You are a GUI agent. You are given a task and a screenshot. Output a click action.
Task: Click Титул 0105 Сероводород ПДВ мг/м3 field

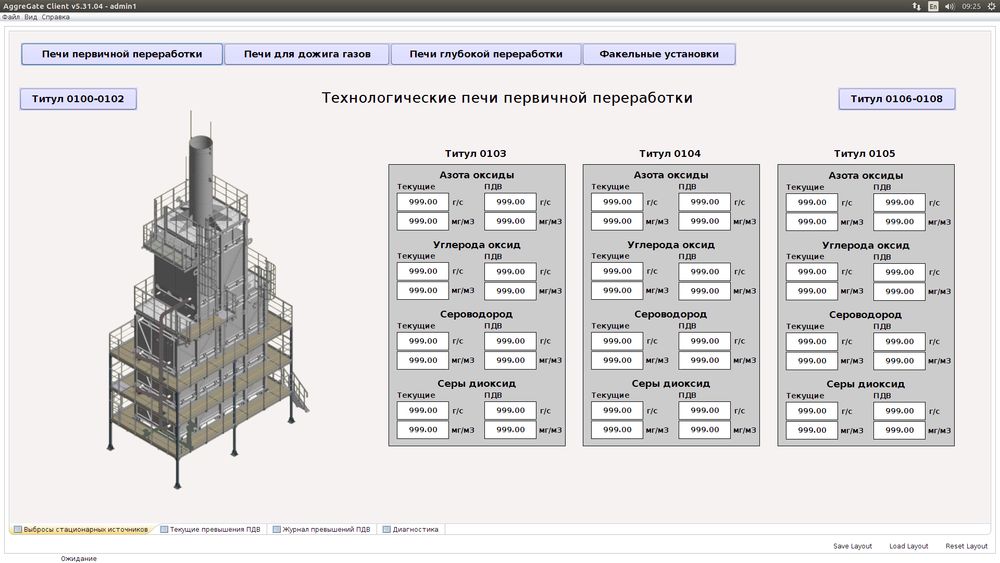point(899,361)
